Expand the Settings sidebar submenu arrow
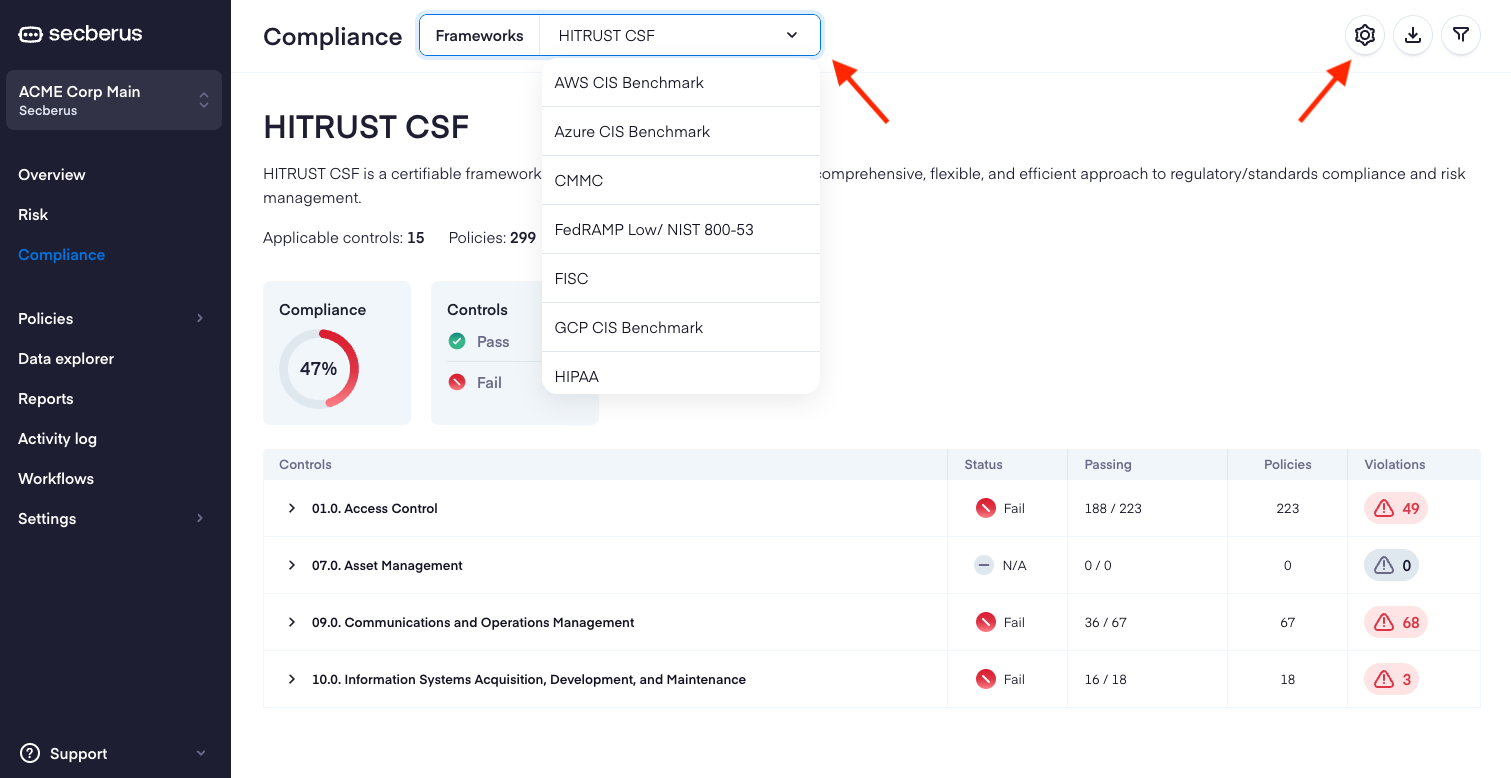 click(x=200, y=518)
